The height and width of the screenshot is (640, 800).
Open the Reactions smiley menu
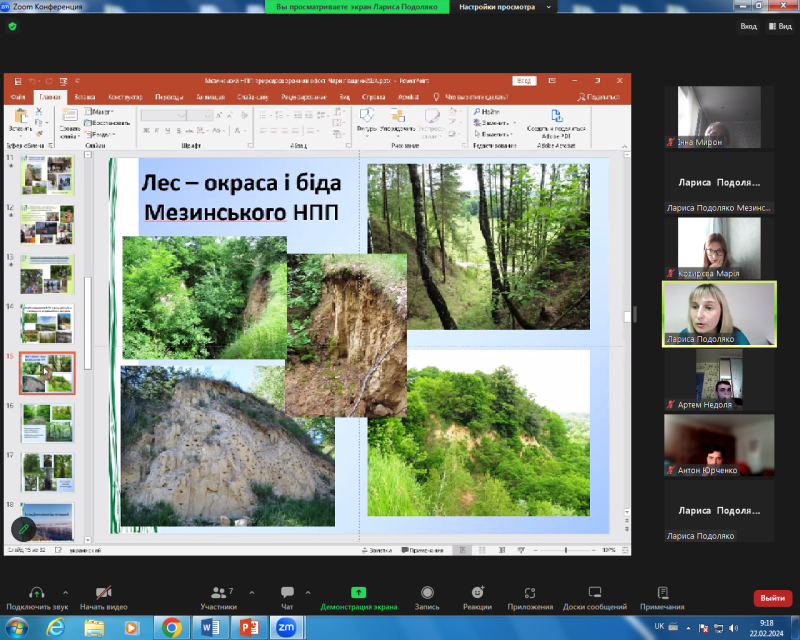point(477,592)
